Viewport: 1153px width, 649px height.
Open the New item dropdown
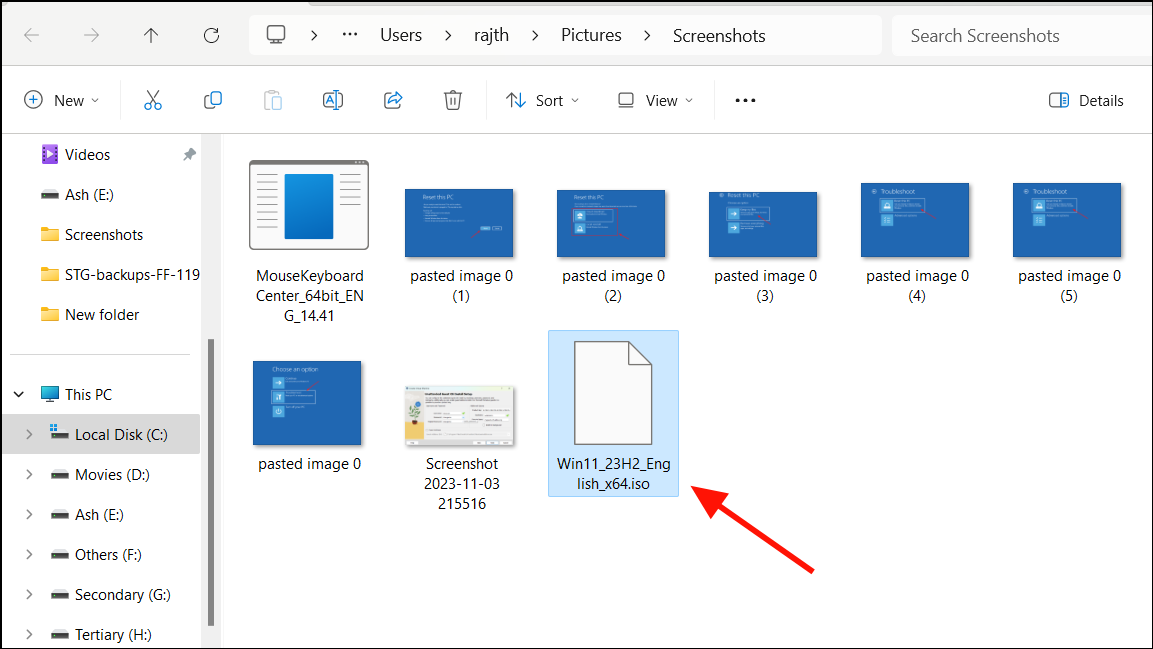tap(62, 101)
